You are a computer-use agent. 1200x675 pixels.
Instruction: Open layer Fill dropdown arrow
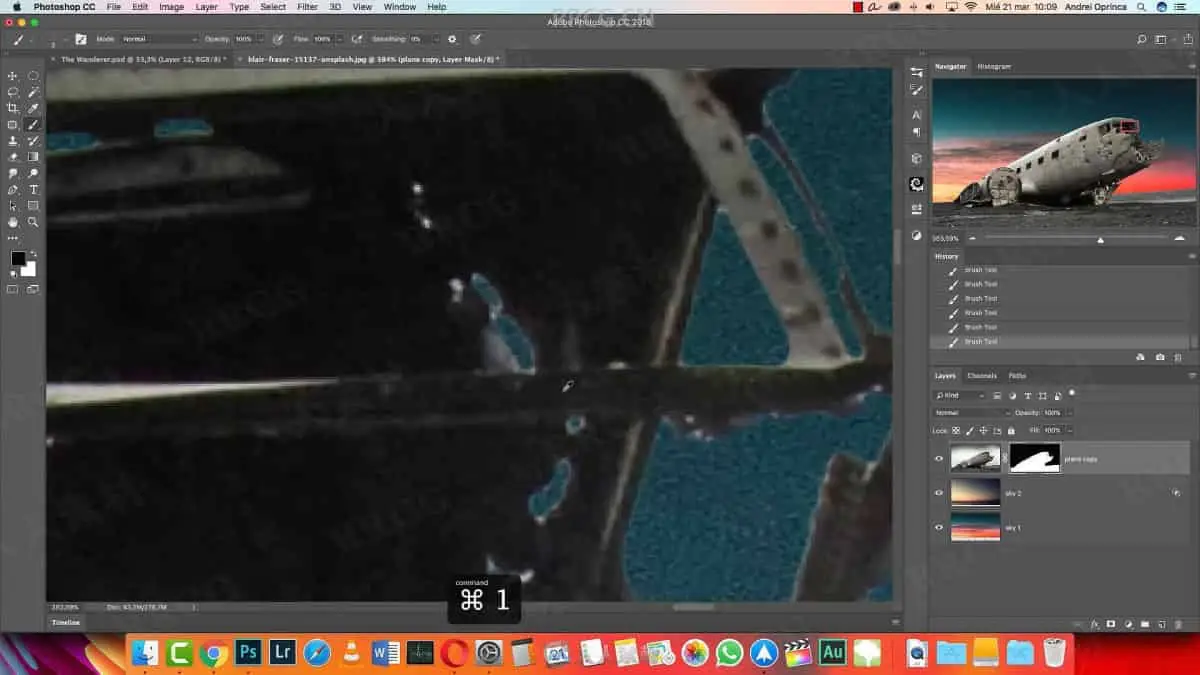point(1069,430)
